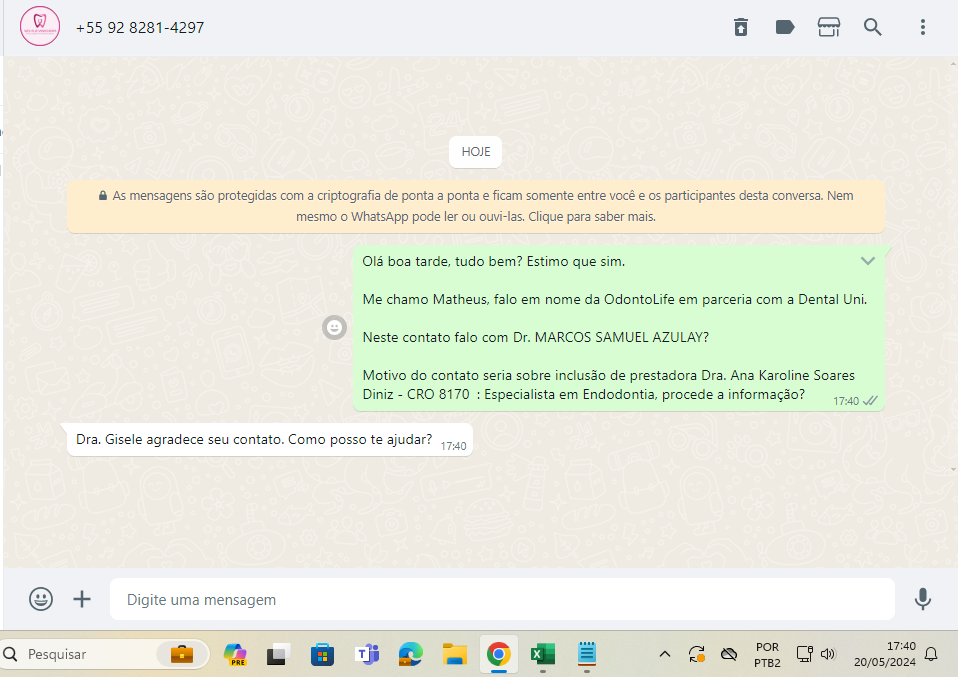Open Microsoft Edge from the taskbar
The image size is (958, 677).
coord(411,654)
